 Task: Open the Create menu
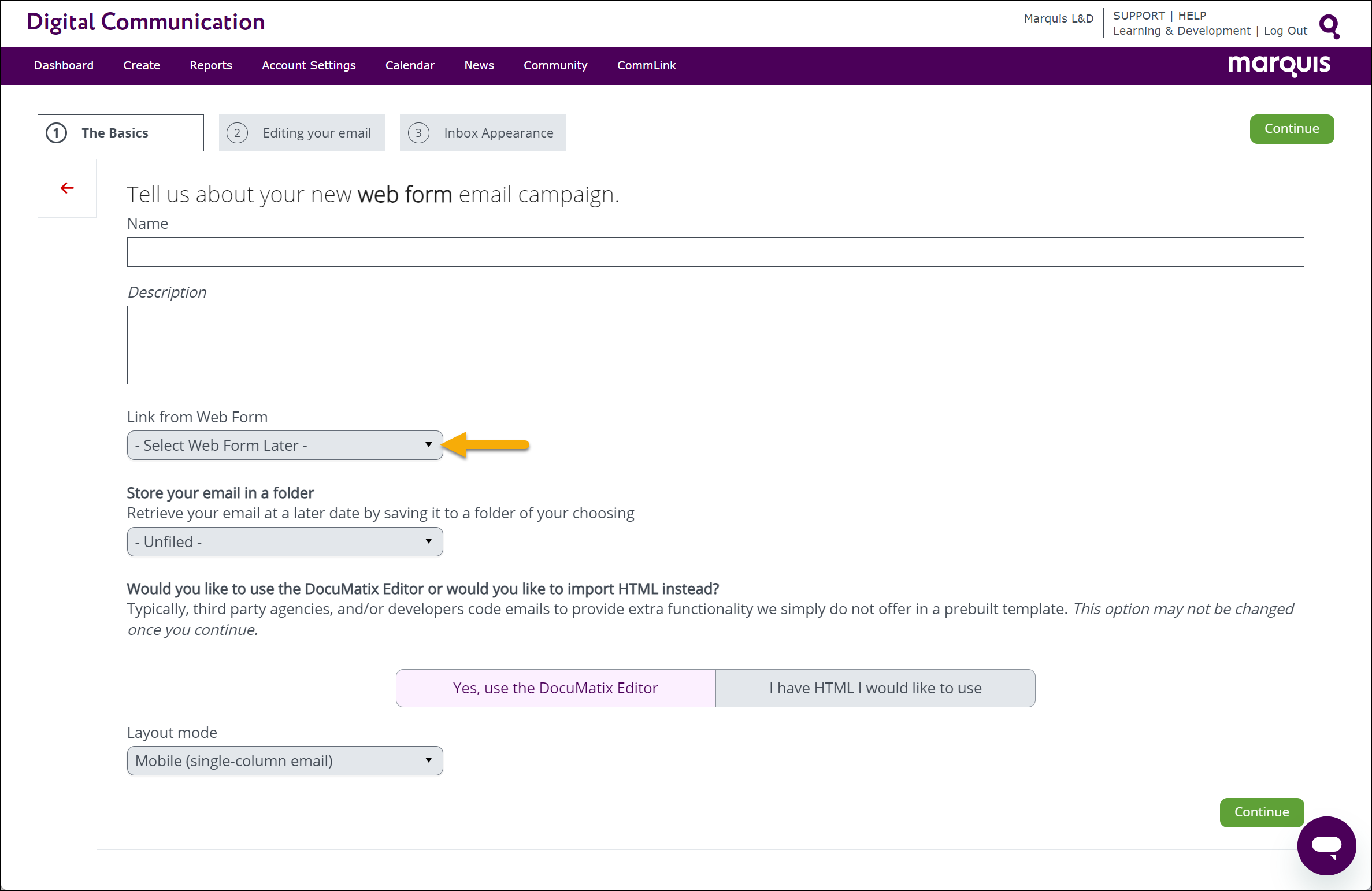pyautogui.click(x=142, y=65)
